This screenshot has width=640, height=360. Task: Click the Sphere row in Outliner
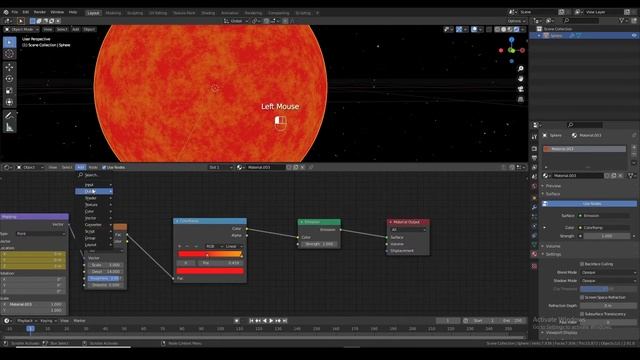click(x=584, y=36)
